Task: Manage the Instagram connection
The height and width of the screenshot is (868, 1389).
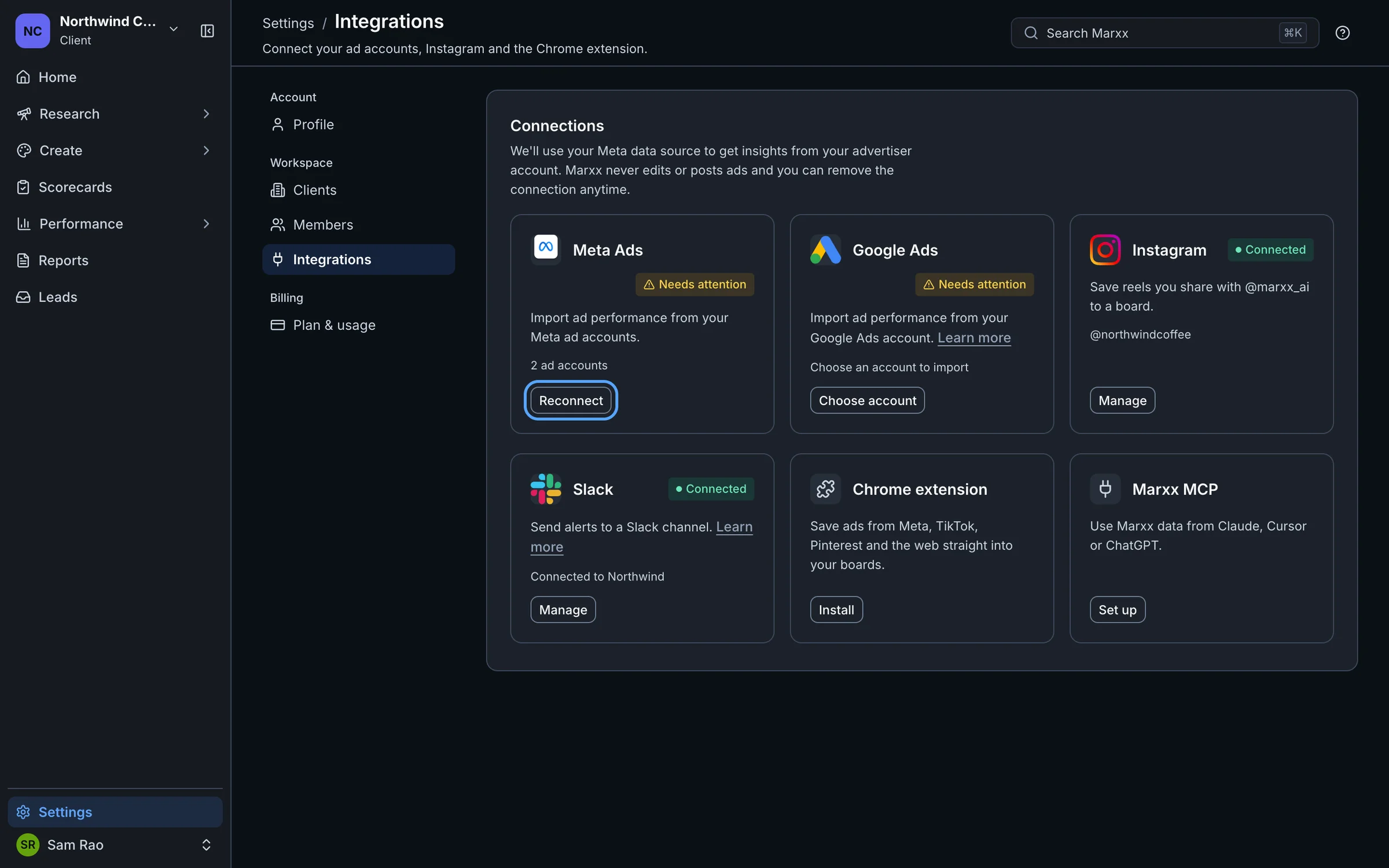Action: pos(1122,400)
